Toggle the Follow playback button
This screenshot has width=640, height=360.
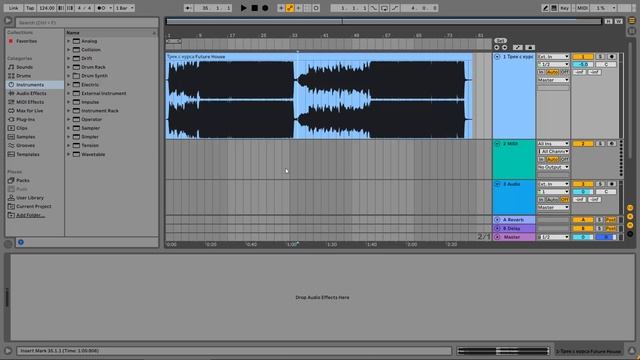[x=188, y=8]
